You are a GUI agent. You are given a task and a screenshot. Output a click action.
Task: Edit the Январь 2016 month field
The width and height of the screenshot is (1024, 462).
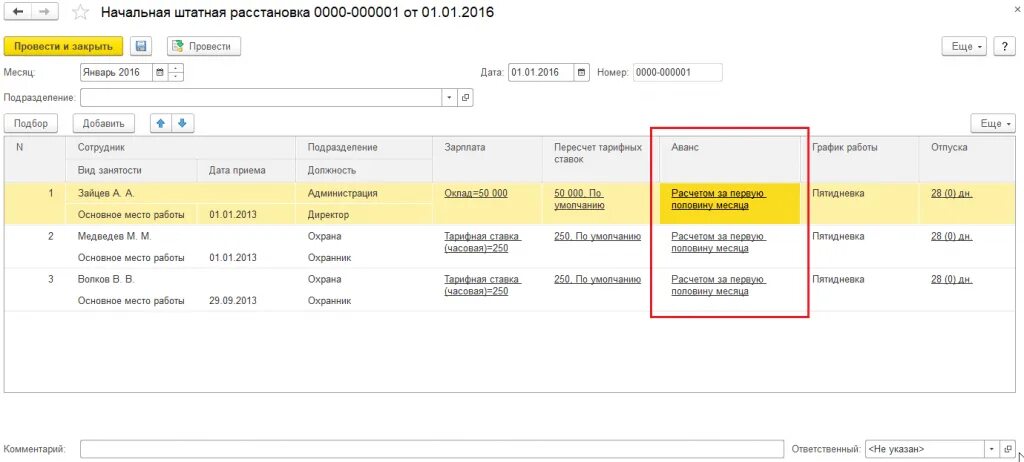[x=116, y=73]
